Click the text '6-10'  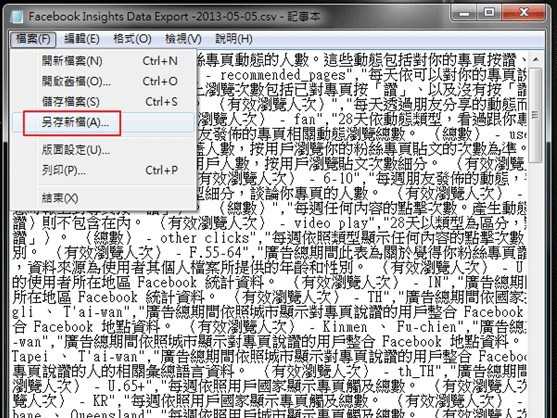coord(338,179)
